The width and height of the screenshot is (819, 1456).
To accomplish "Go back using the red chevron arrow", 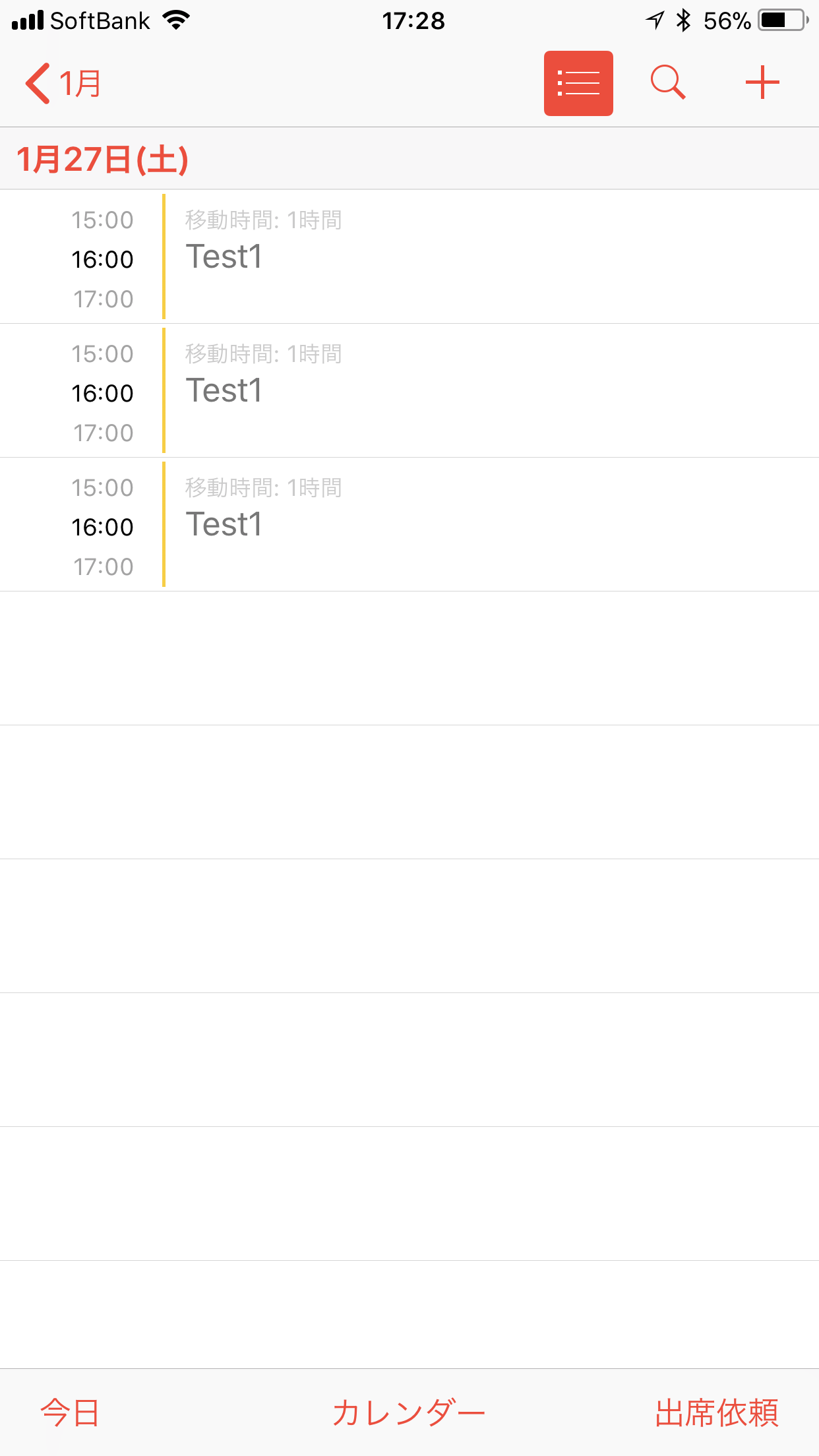I will (x=38, y=84).
